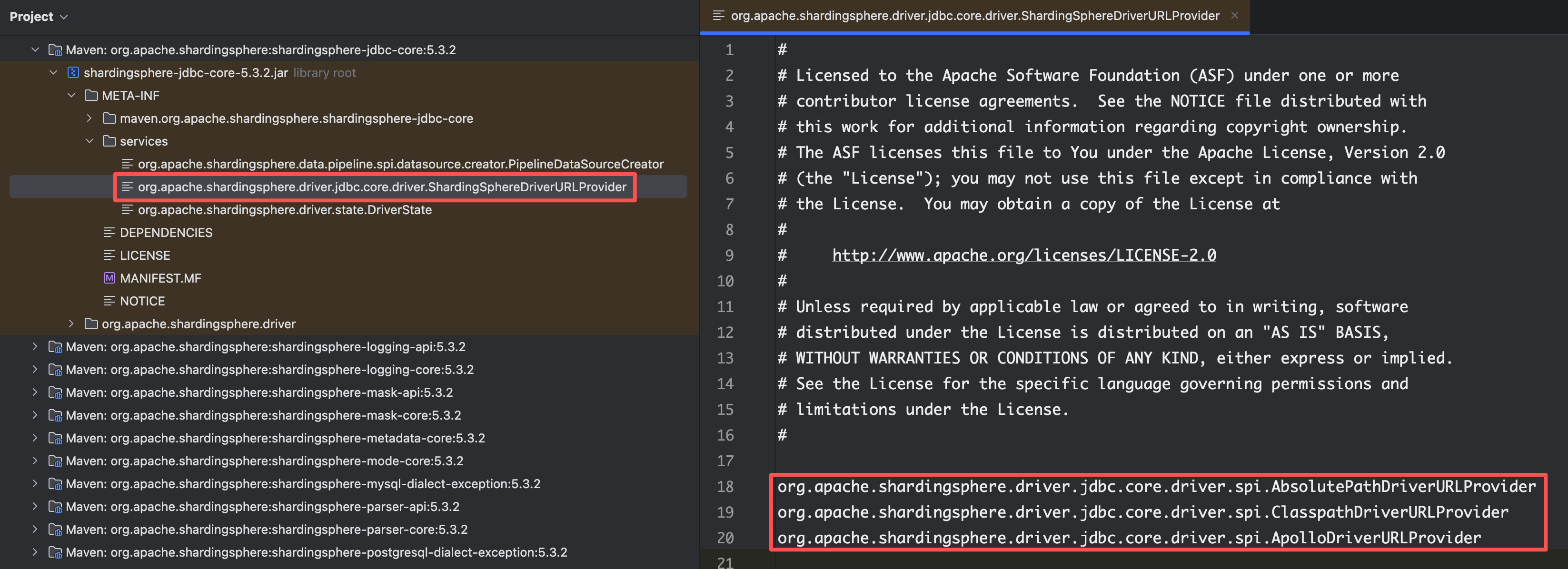Click the Maven shardingsphere-logging-api library icon
Image resolution: width=1568 pixels, height=569 pixels.
point(55,347)
